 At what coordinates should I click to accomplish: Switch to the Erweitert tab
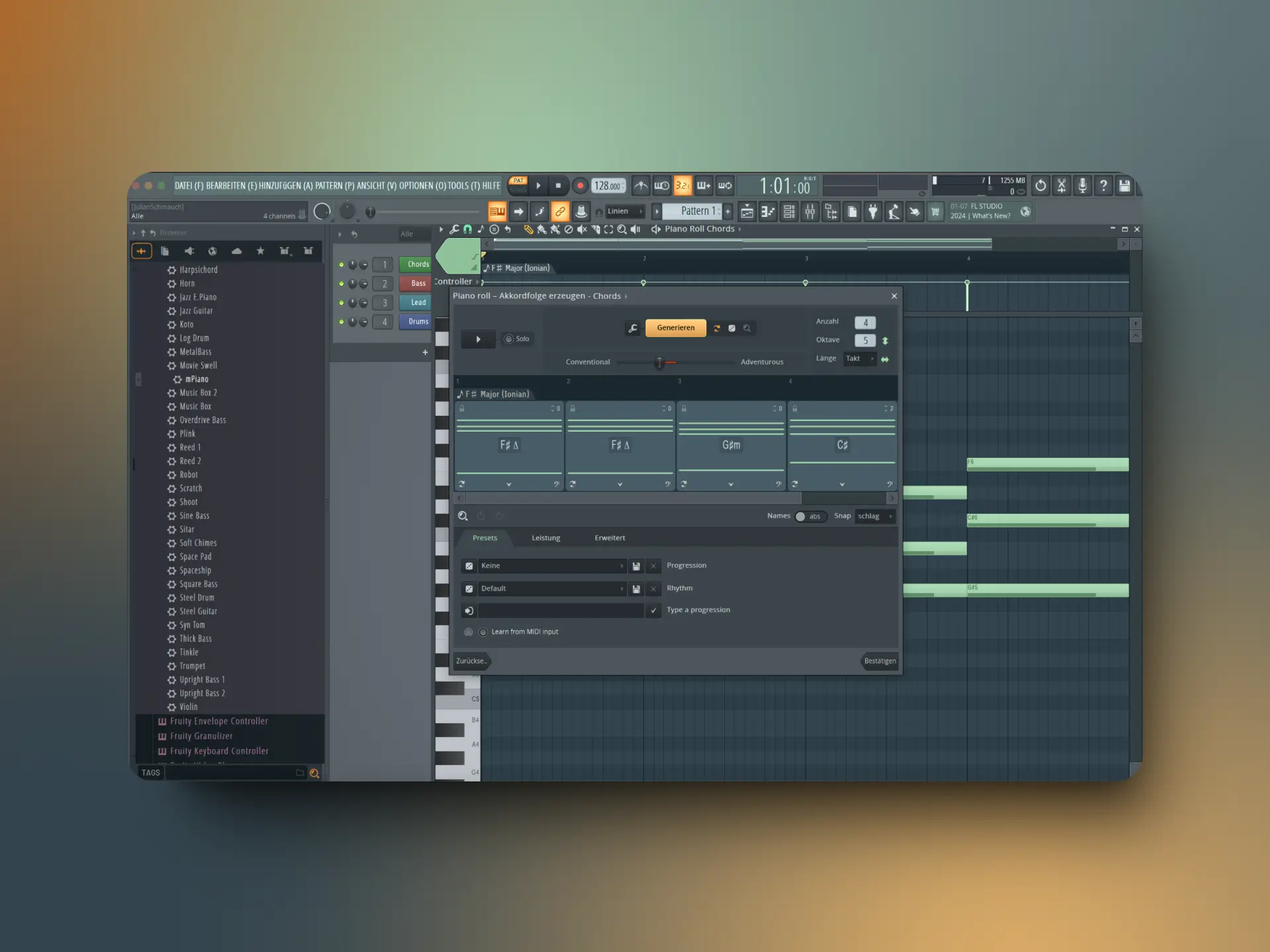609,538
